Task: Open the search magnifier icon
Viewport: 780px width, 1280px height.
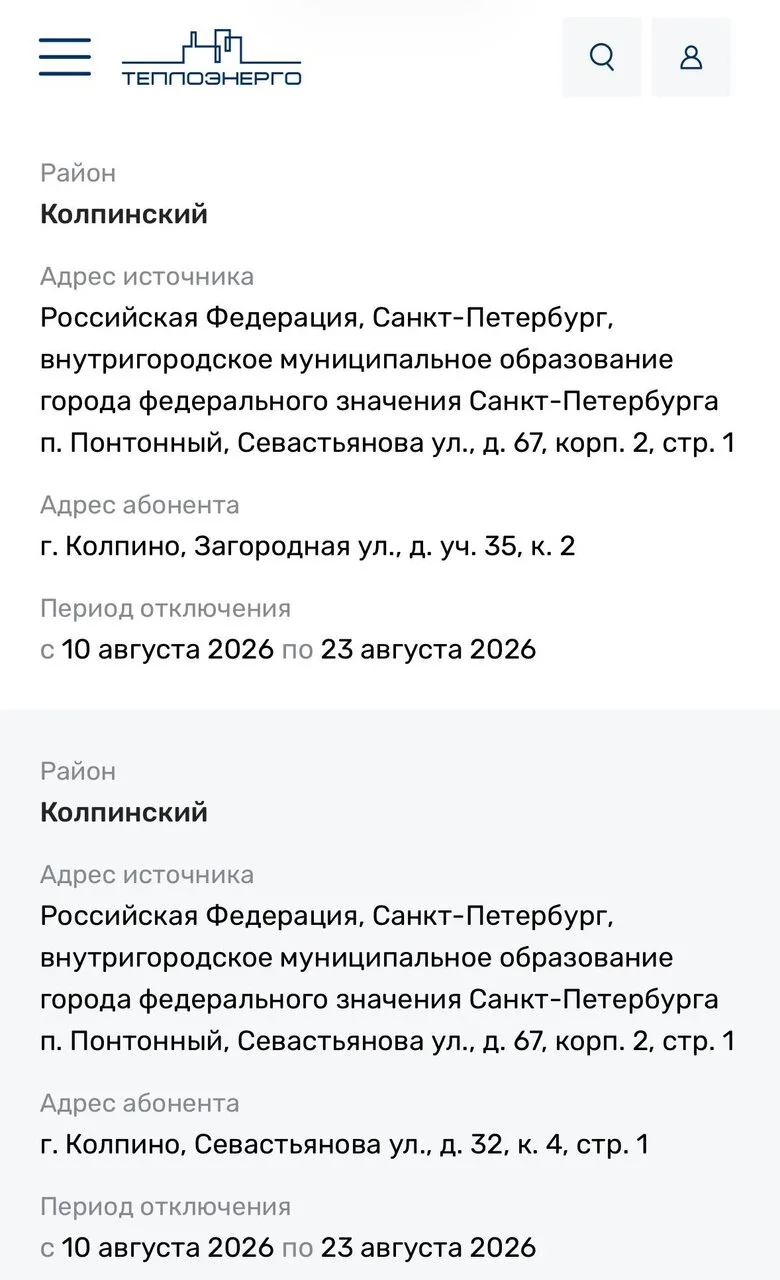Action: click(602, 57)
